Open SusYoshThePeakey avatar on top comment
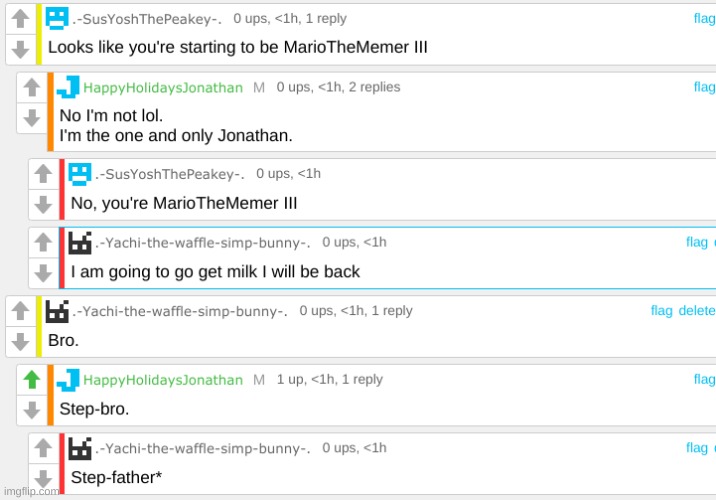Screen dimensions: 716x500 coord(57,19)
